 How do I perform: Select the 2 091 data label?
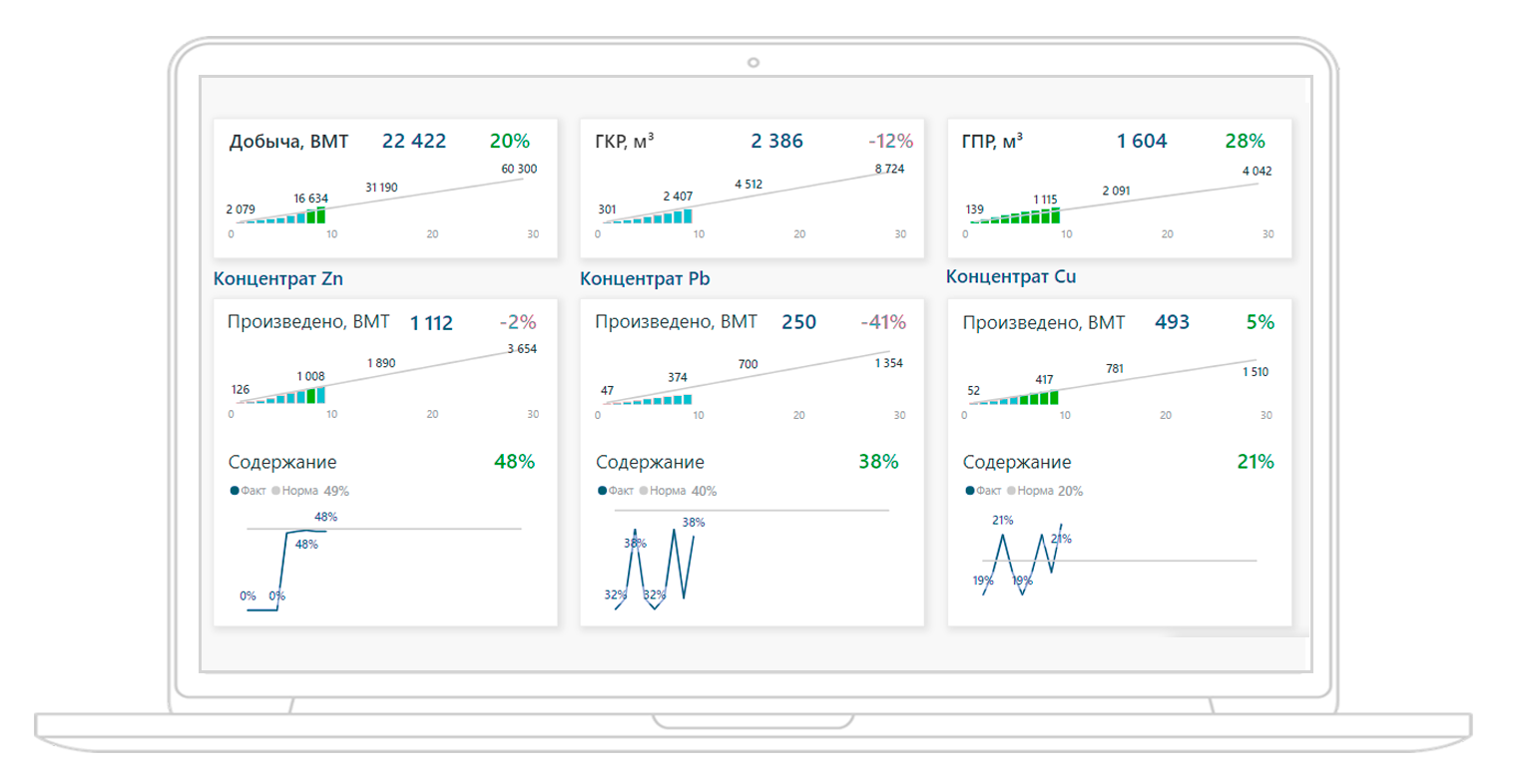(1117, 191)
